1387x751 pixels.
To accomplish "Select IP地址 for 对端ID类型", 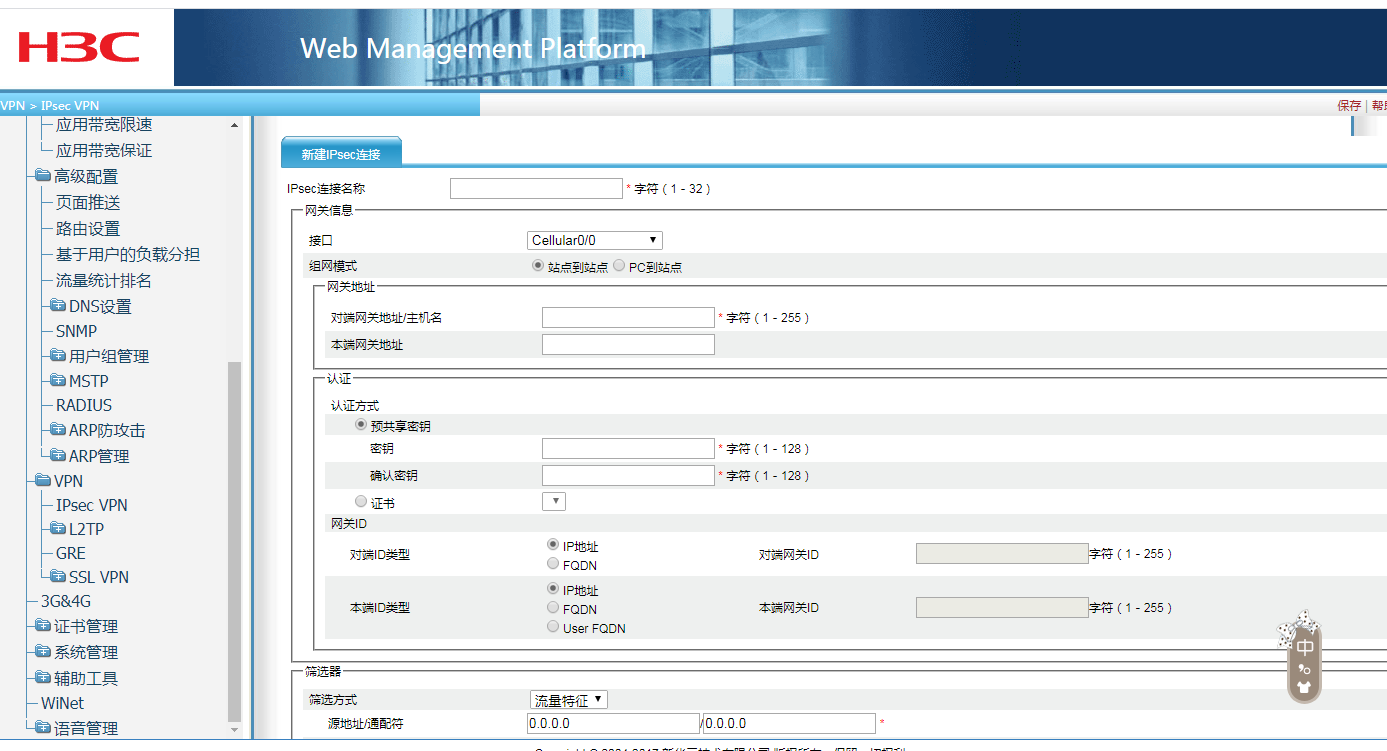I will point(553,545).
